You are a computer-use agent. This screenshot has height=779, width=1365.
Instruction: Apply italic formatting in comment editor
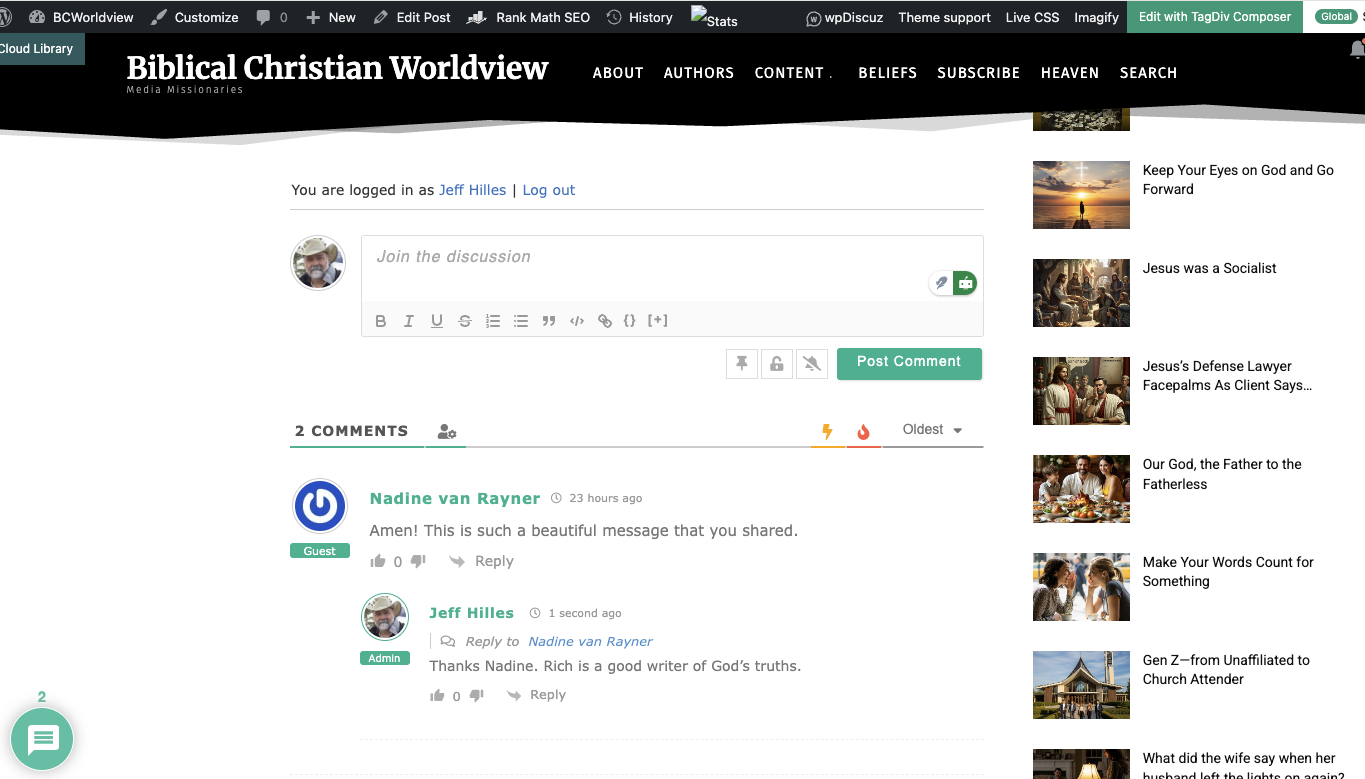(409, 321)
